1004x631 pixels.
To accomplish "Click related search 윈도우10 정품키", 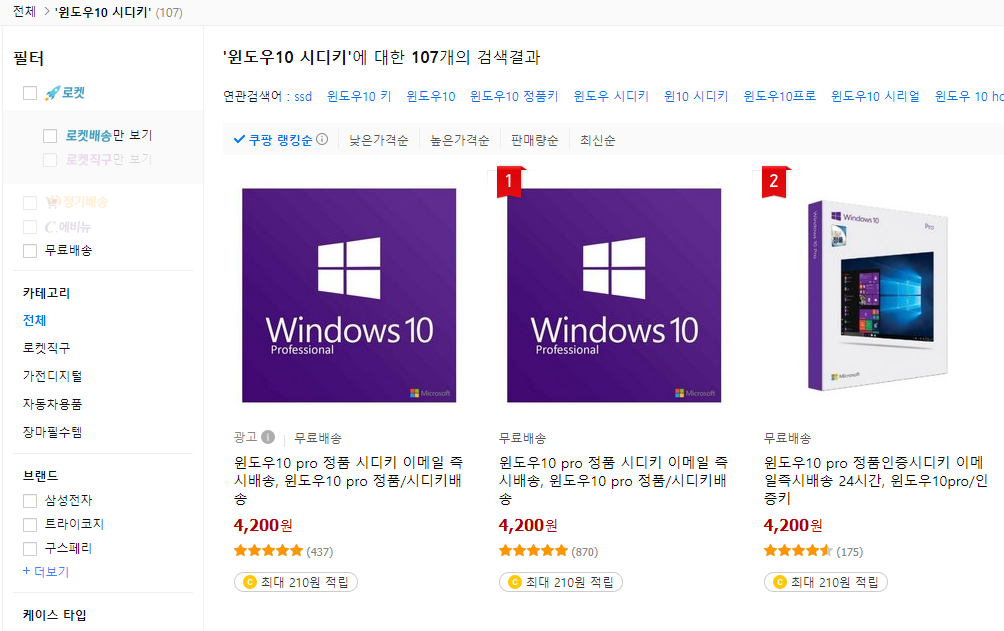I will pyautogui.click(x=514, y=96).
